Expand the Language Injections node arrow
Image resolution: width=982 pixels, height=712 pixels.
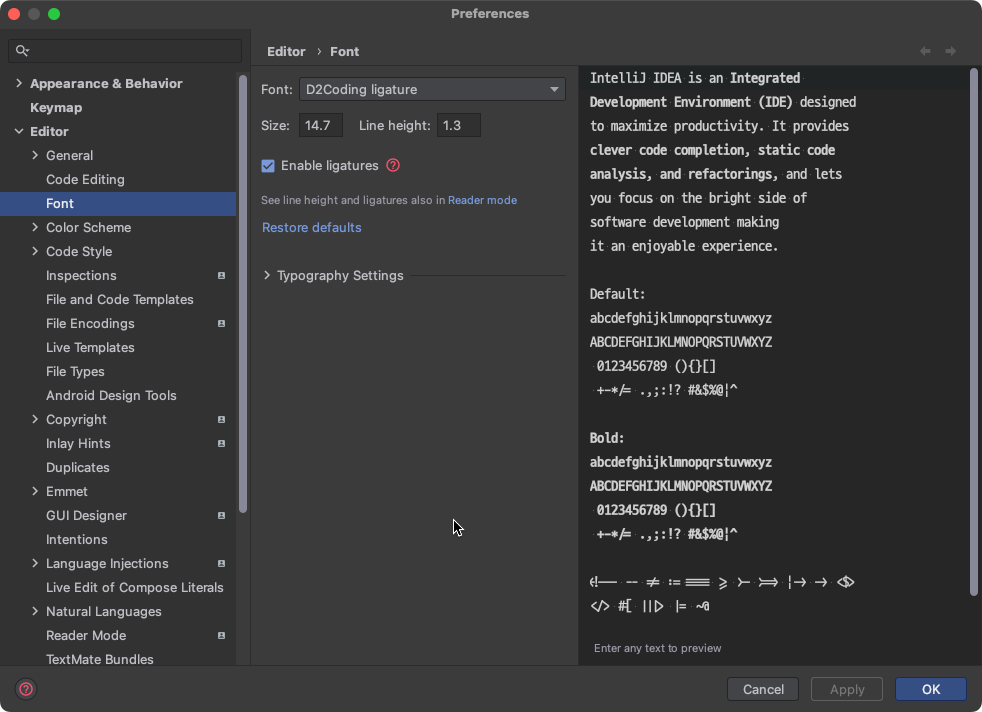tap(35, 564)
